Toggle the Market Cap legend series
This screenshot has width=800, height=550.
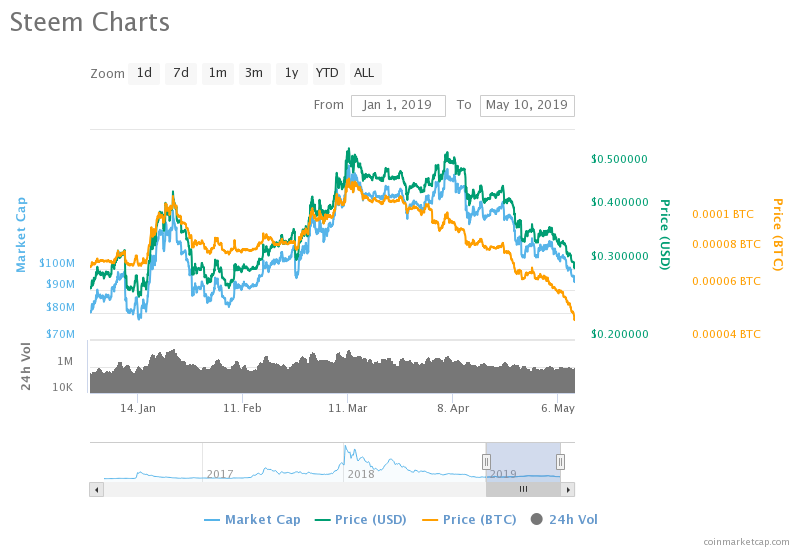click(252, 520)
